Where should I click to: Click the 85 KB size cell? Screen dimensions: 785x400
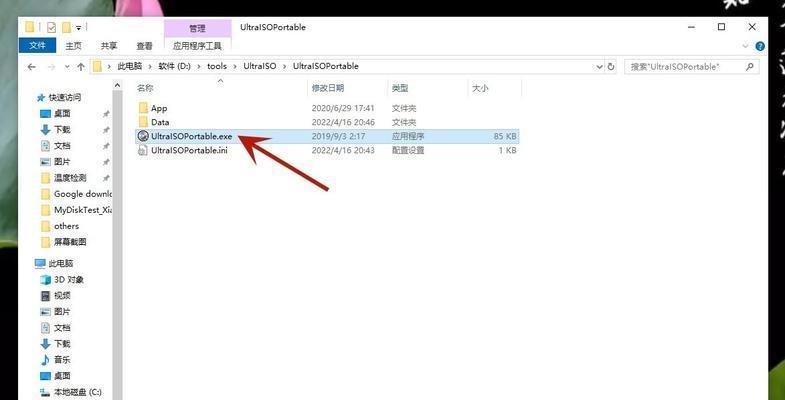coord(504,136)
